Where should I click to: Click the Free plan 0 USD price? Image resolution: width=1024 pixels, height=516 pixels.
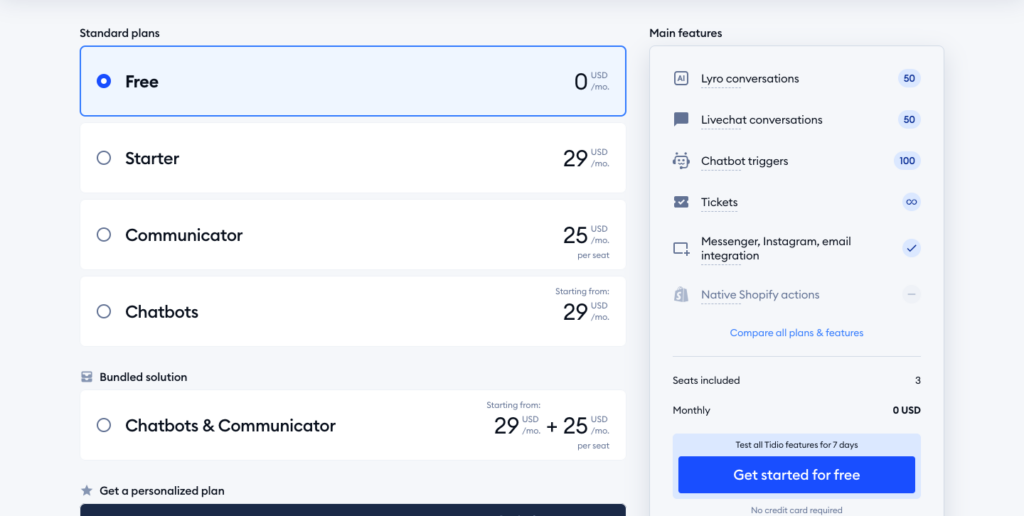click(x=592, y=81)
